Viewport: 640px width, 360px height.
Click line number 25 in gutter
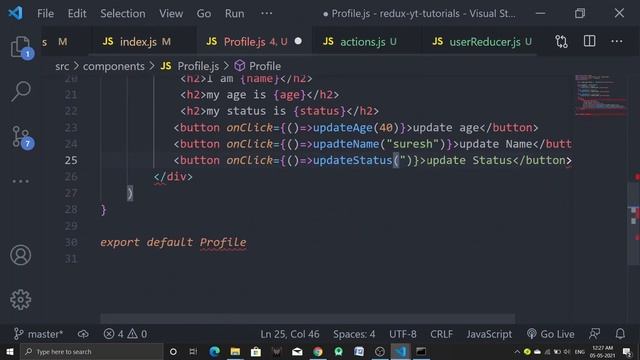pos(71,160)
